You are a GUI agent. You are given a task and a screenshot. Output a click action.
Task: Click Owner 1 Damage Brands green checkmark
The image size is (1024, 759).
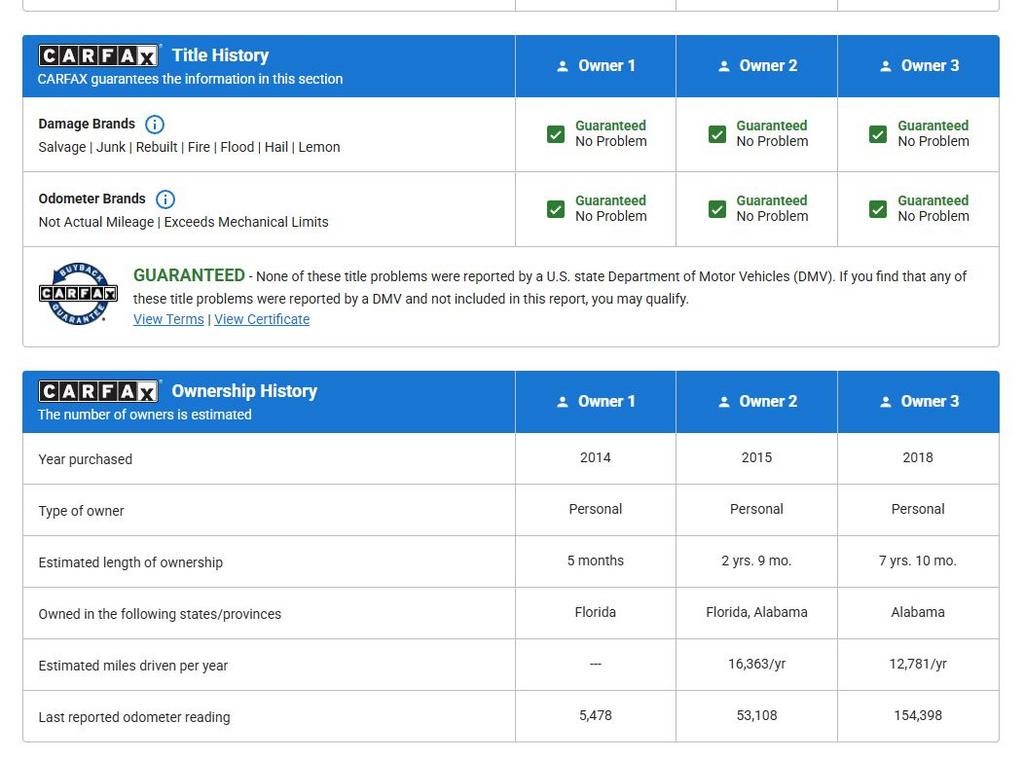click(x=556, y=134)
